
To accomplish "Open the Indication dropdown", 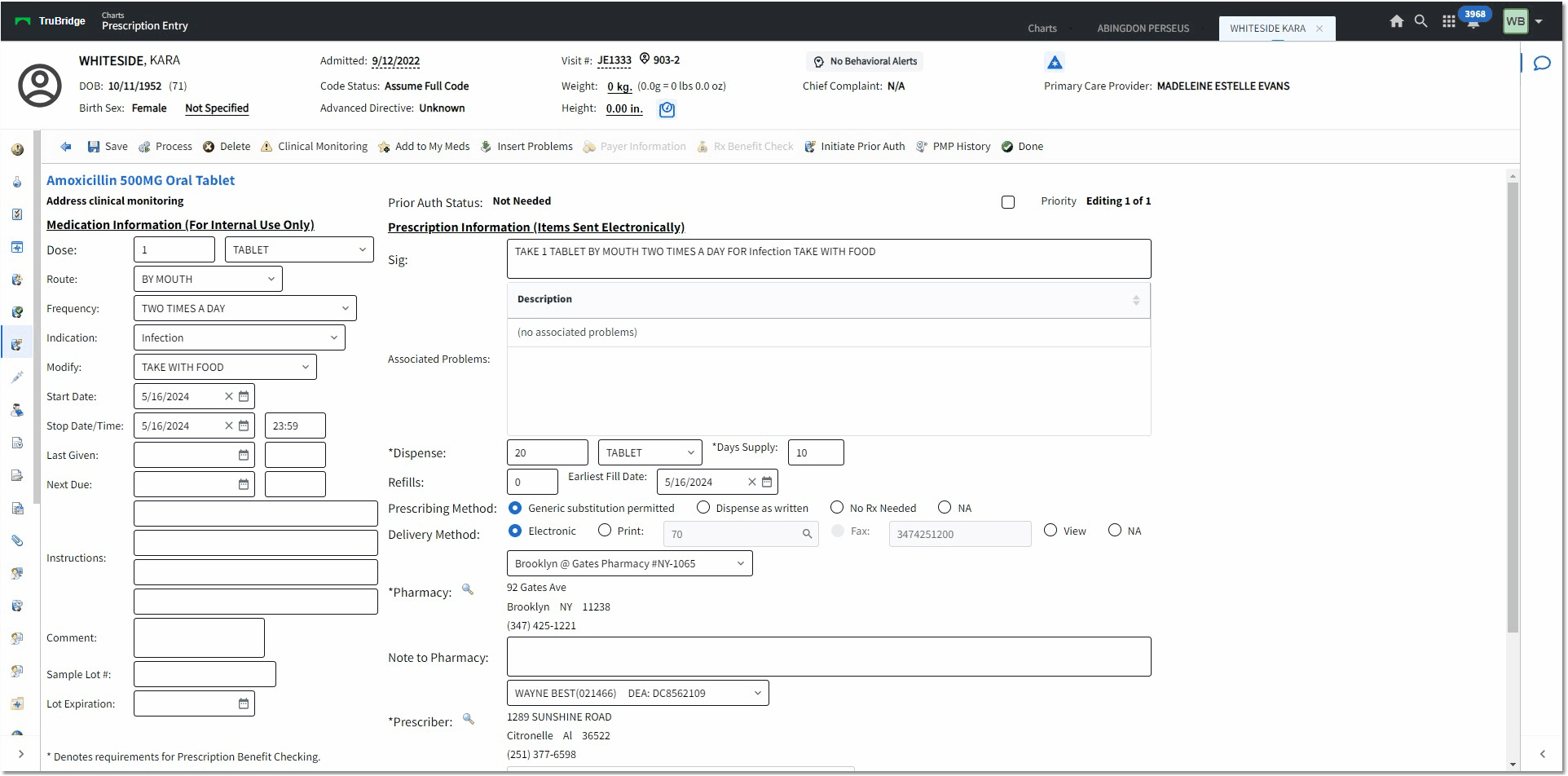I will coord(240,337).
